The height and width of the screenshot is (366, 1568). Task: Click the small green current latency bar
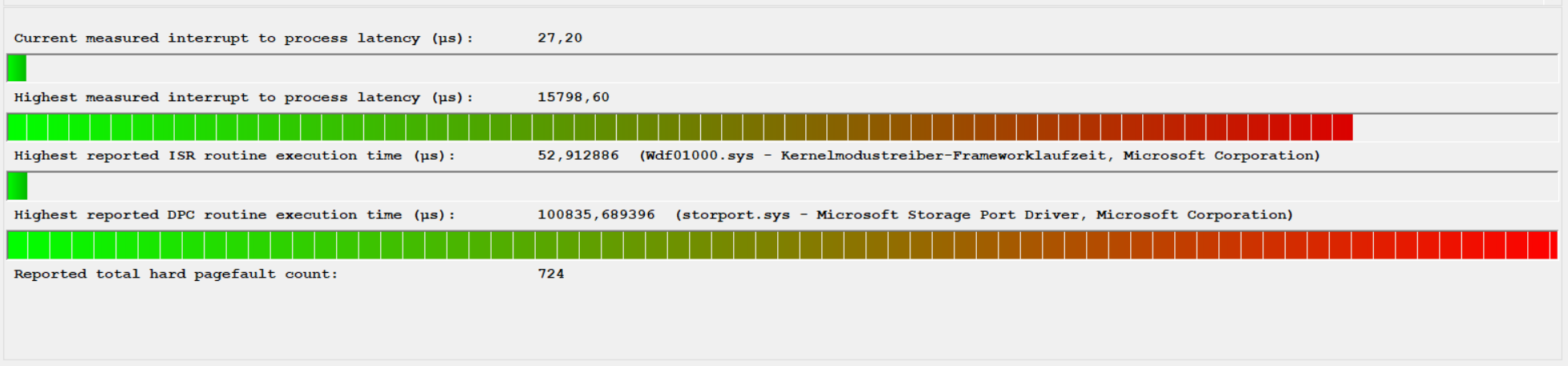click(x=17, y=68)
